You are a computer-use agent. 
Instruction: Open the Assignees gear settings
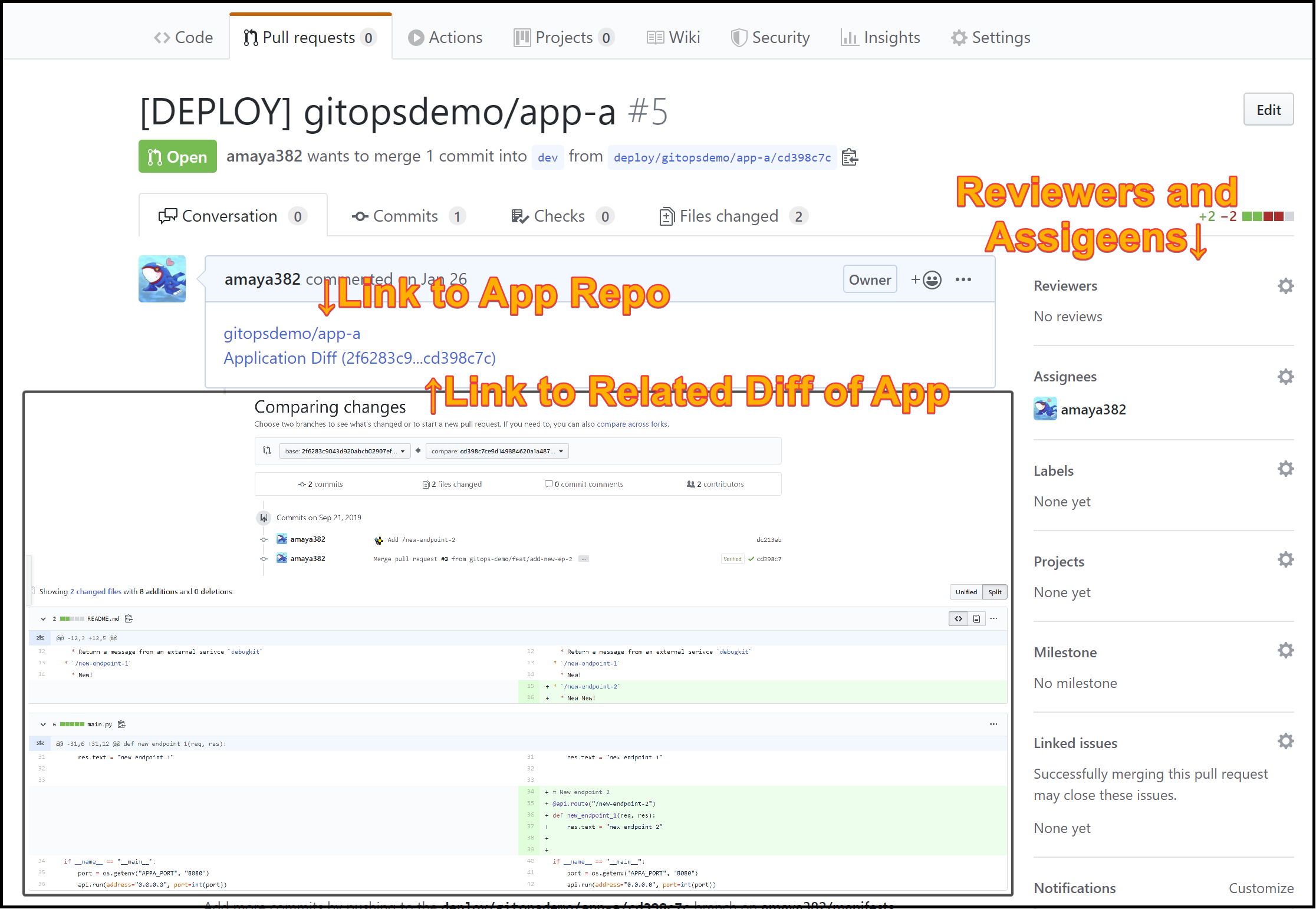tap(1285, 377)
